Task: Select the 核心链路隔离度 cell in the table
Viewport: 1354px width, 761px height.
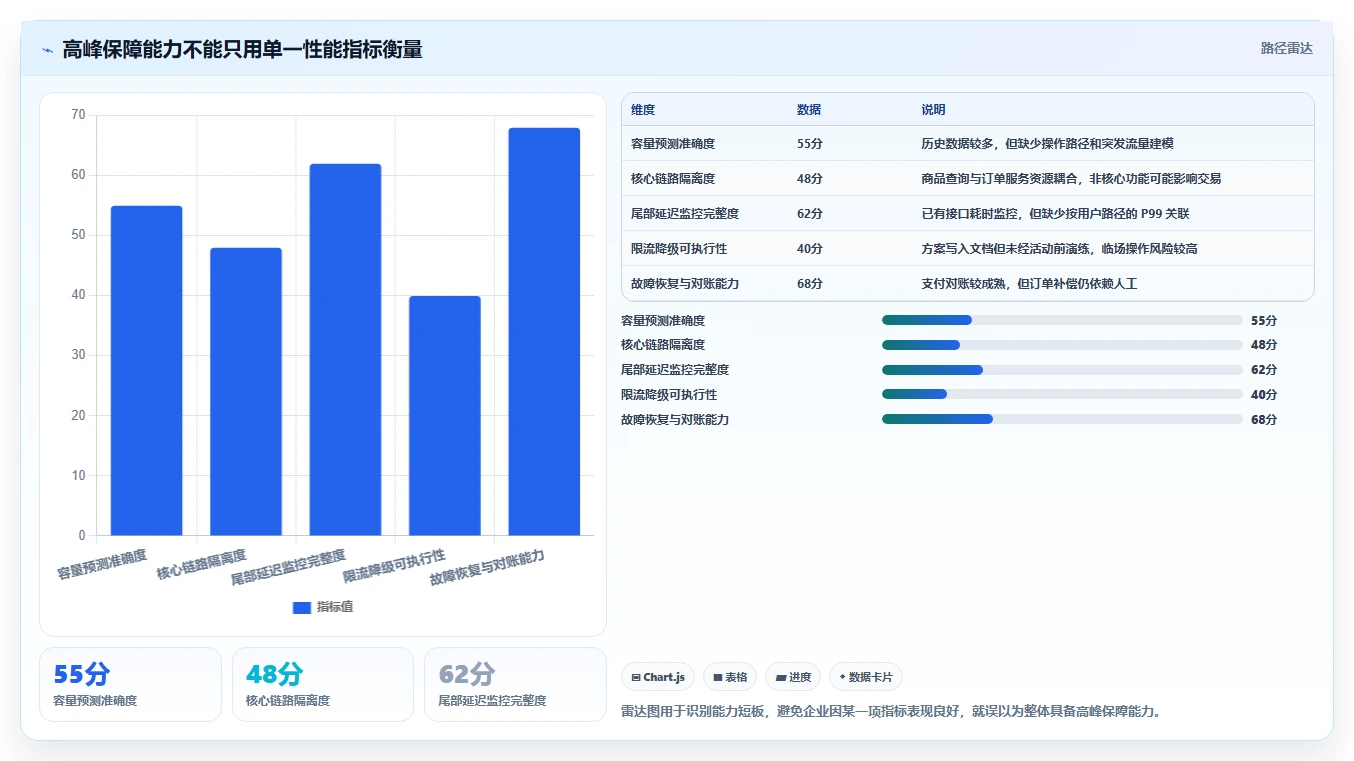Action: point(673,179)
